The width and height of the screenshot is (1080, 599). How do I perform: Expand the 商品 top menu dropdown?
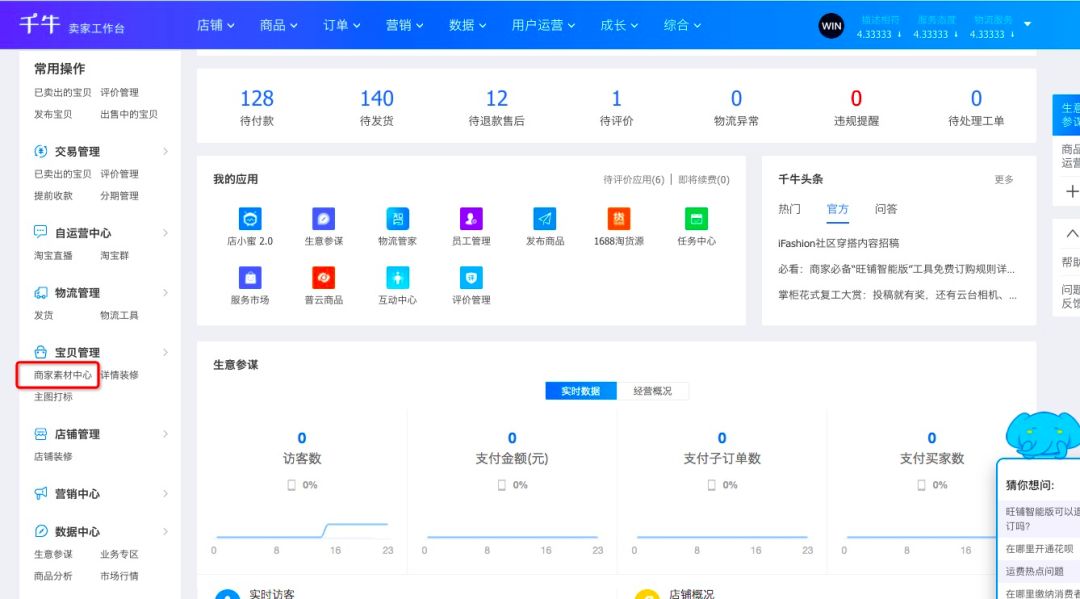[x=278, y=25]
